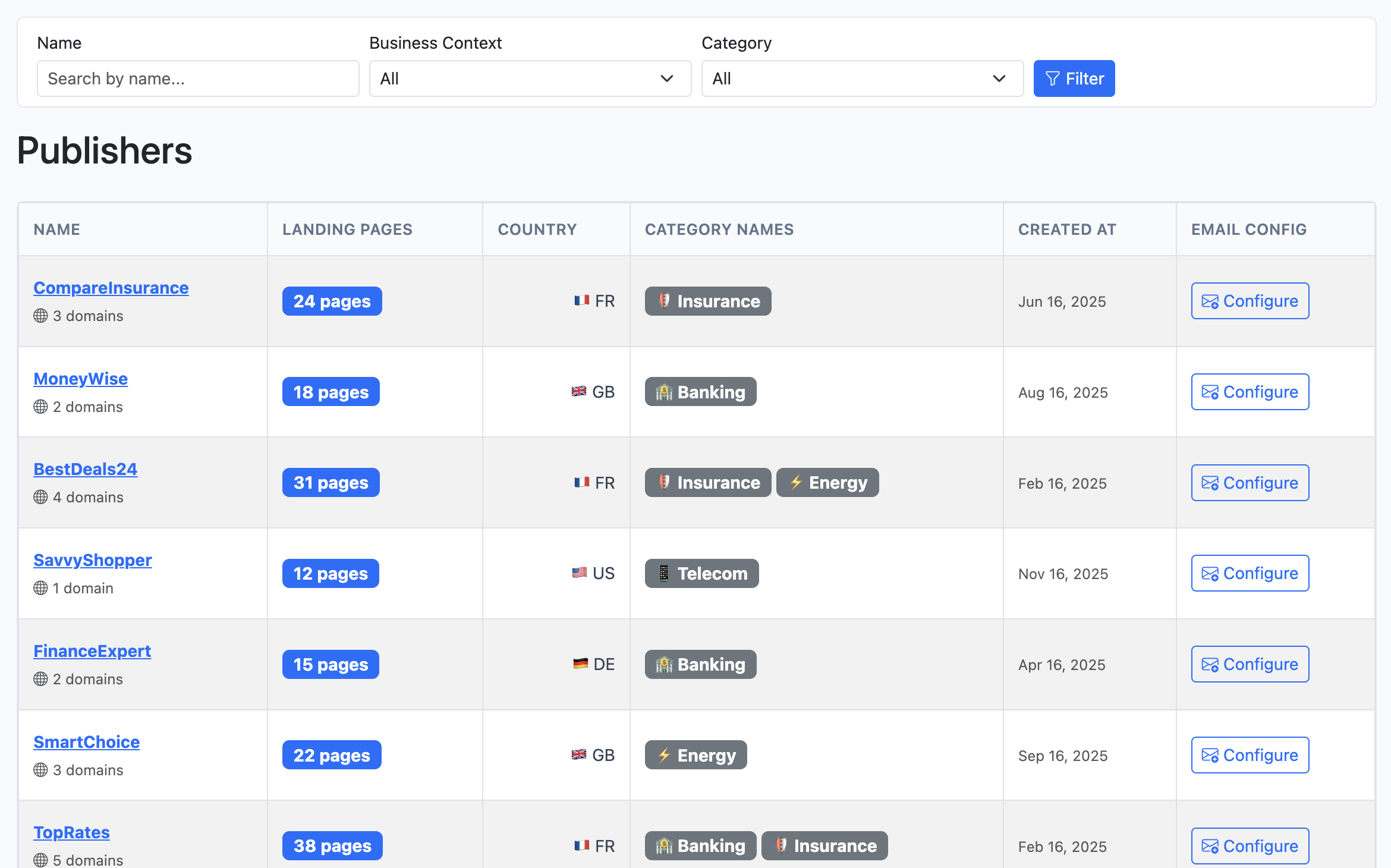
Task: Click the Energy lightning badge for SmartChoice
Action: (664, 754)
